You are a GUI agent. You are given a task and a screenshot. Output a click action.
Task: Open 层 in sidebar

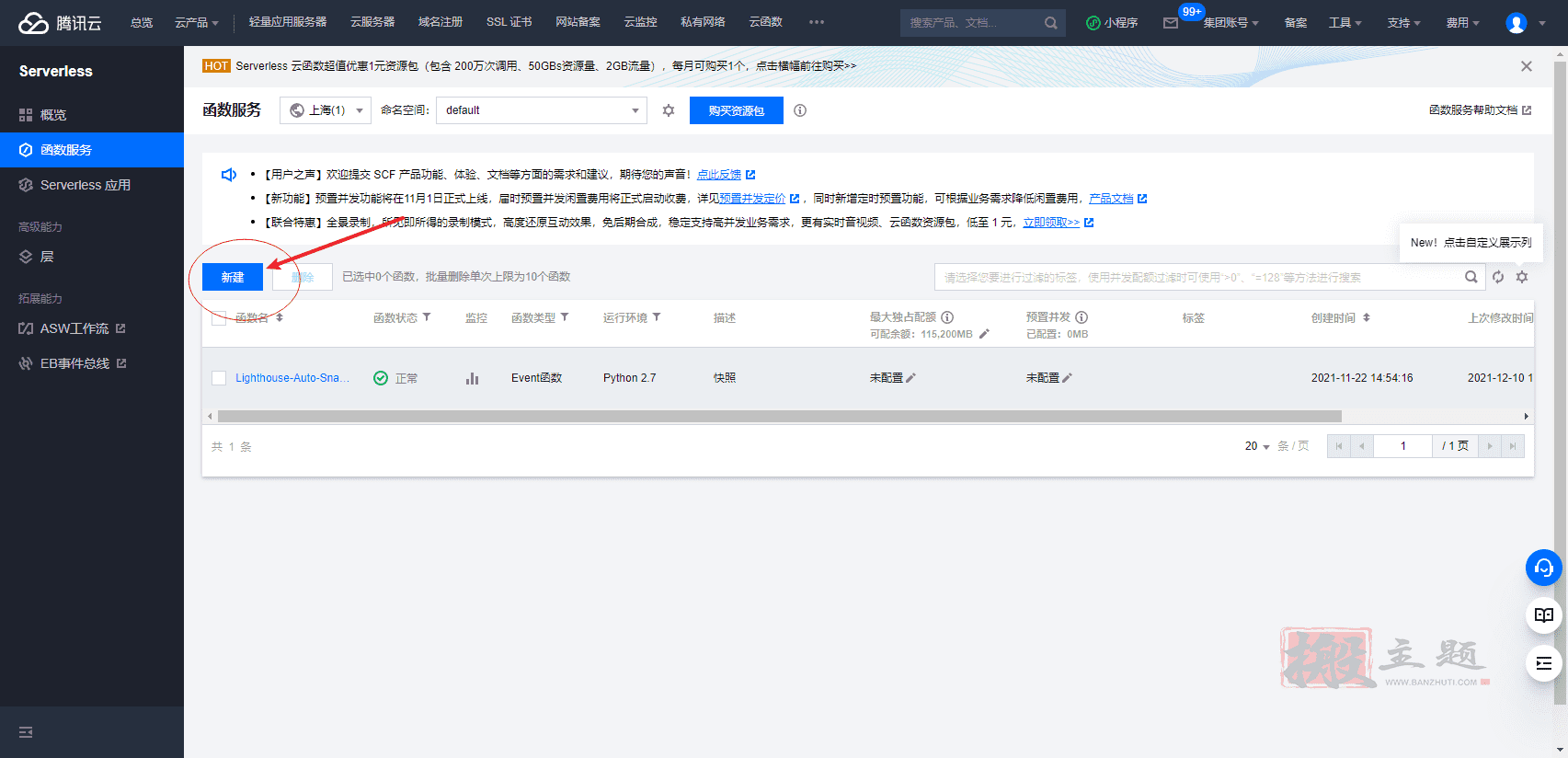point(92,257)
